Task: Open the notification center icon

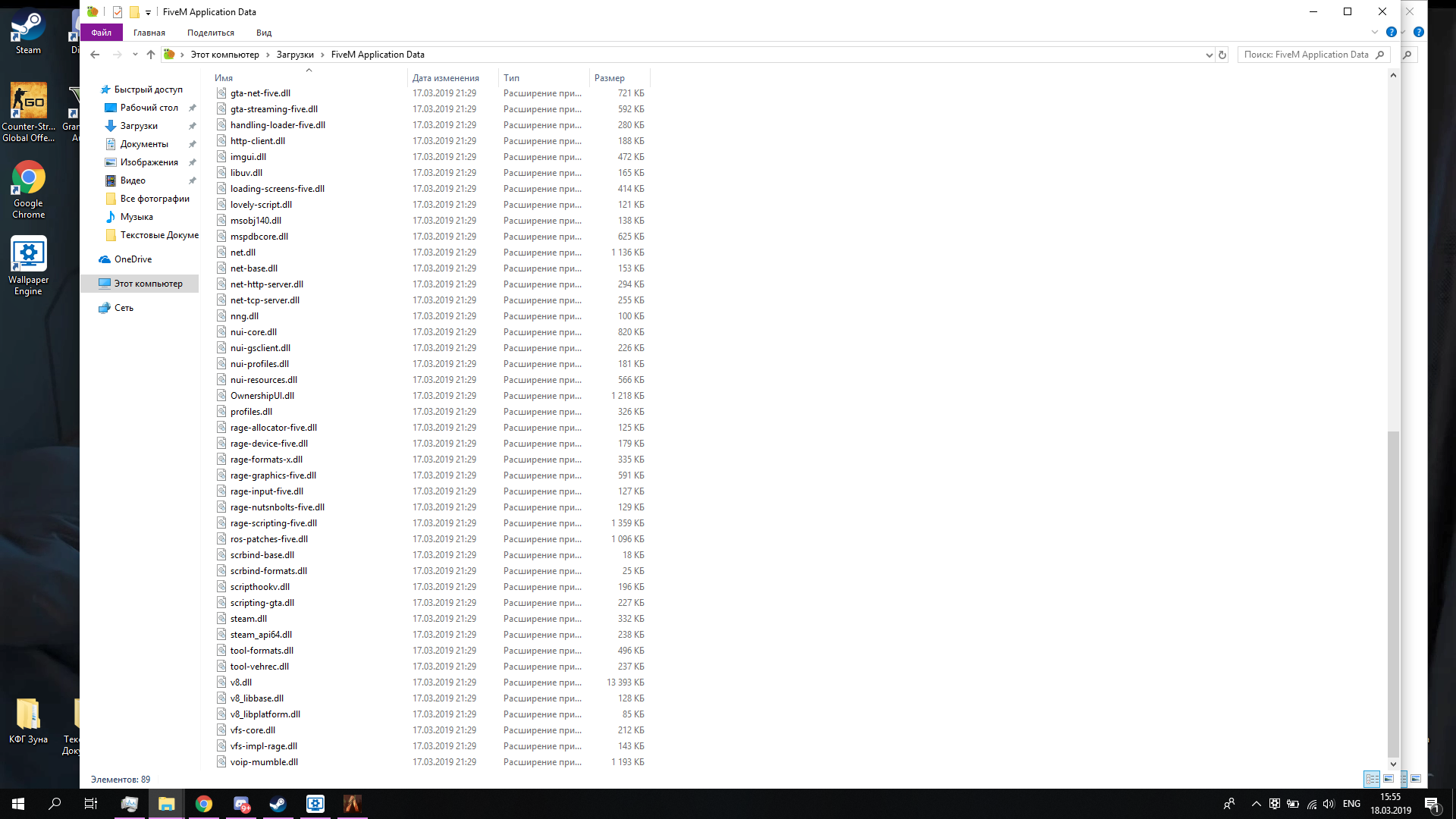Action: pyautogui.click(x=1432, y=804)
